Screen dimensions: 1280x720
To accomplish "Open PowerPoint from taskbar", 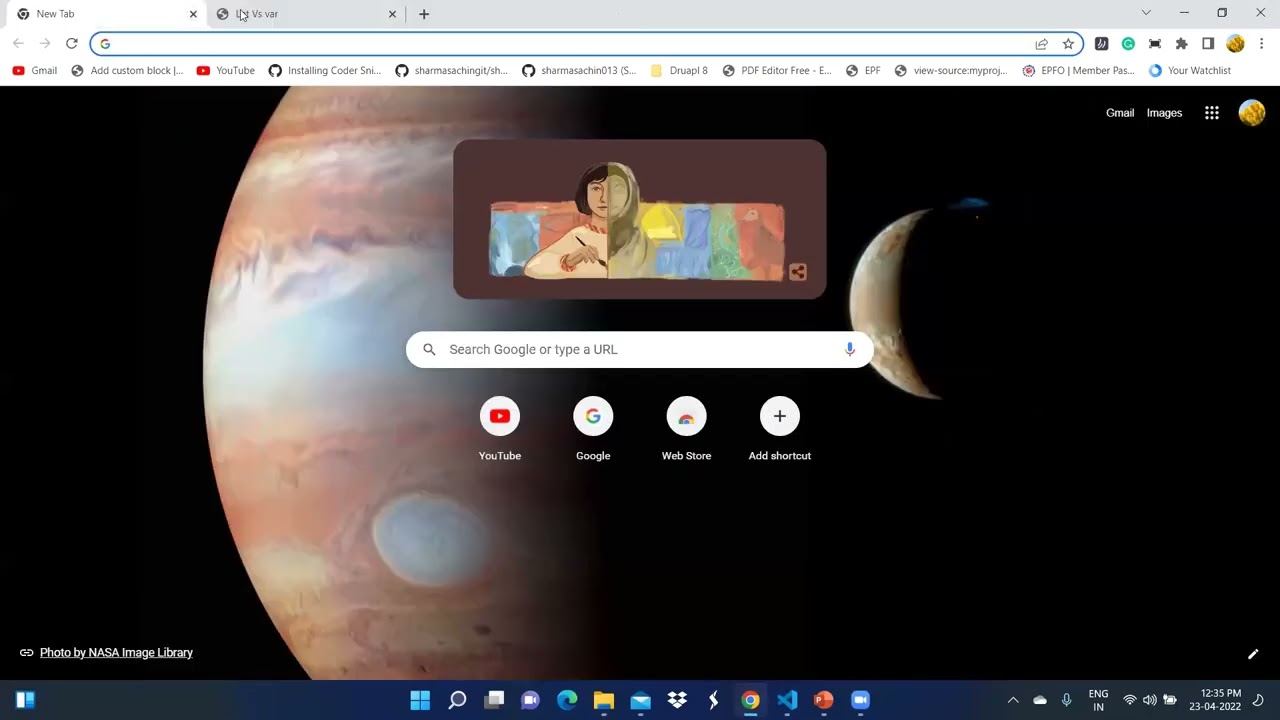I will (x=824, y=700).
